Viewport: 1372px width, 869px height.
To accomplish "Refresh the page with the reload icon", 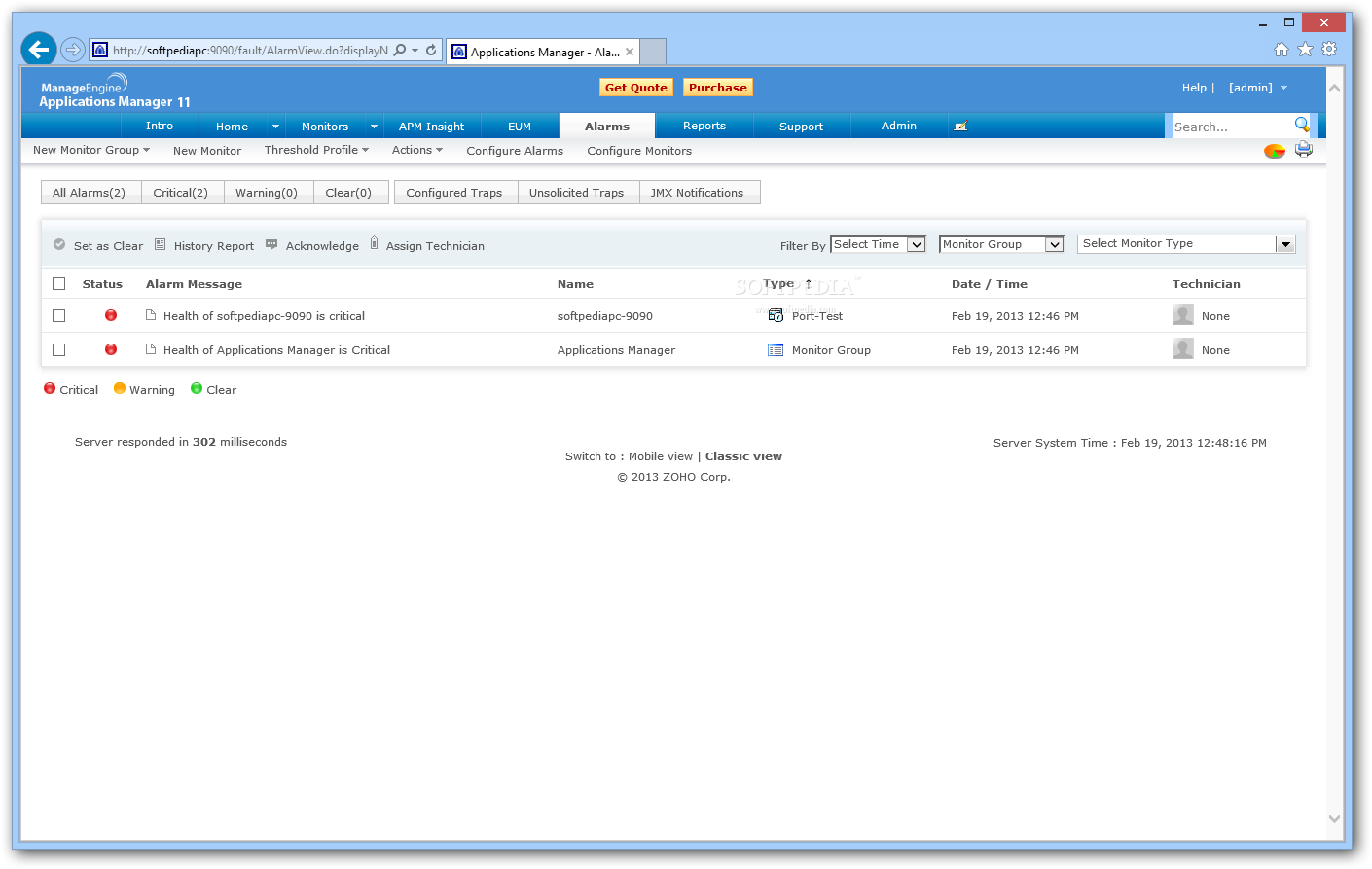I will pyautogui.click(x=431, y=50).
